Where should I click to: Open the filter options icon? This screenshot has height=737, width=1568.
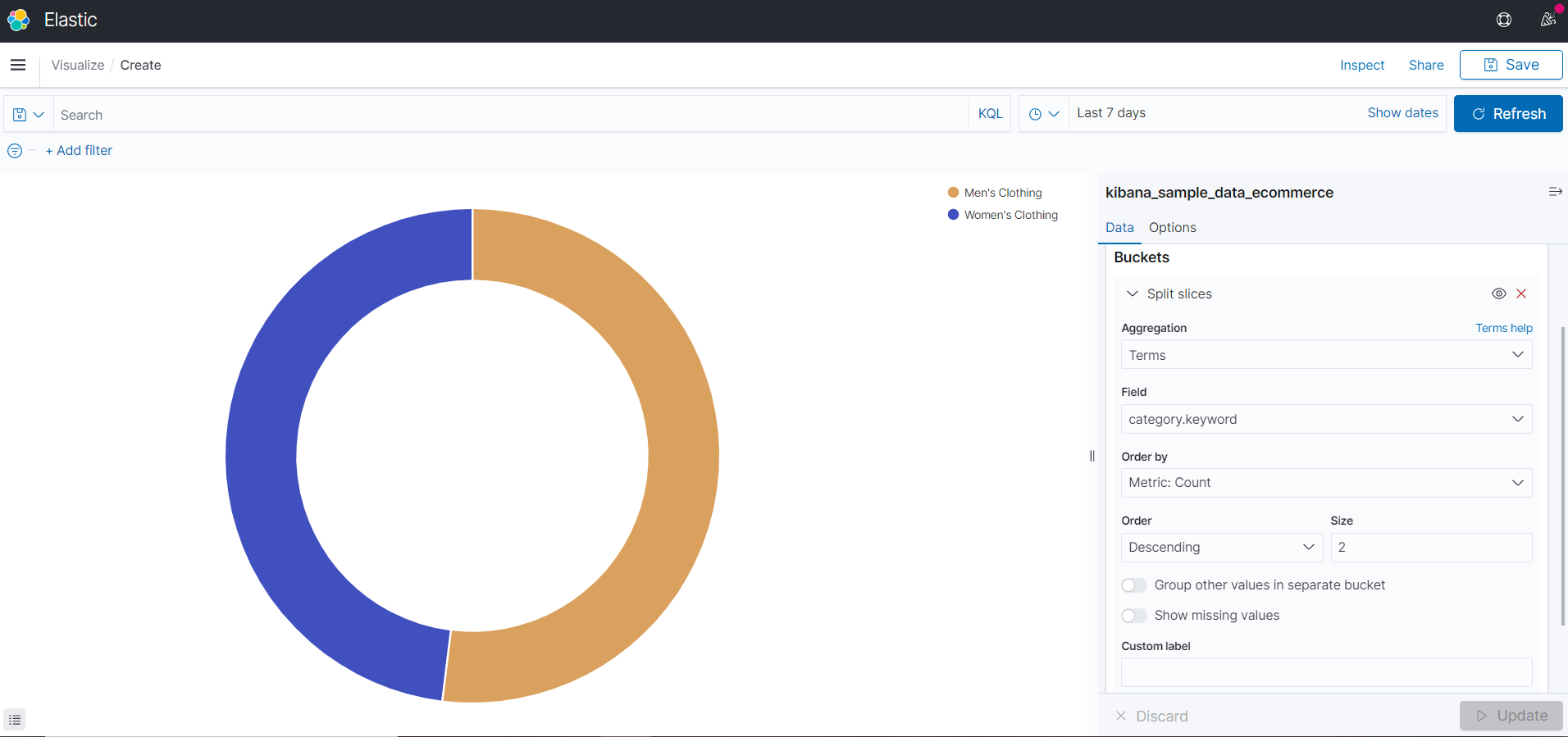click(x=15, y=151)
